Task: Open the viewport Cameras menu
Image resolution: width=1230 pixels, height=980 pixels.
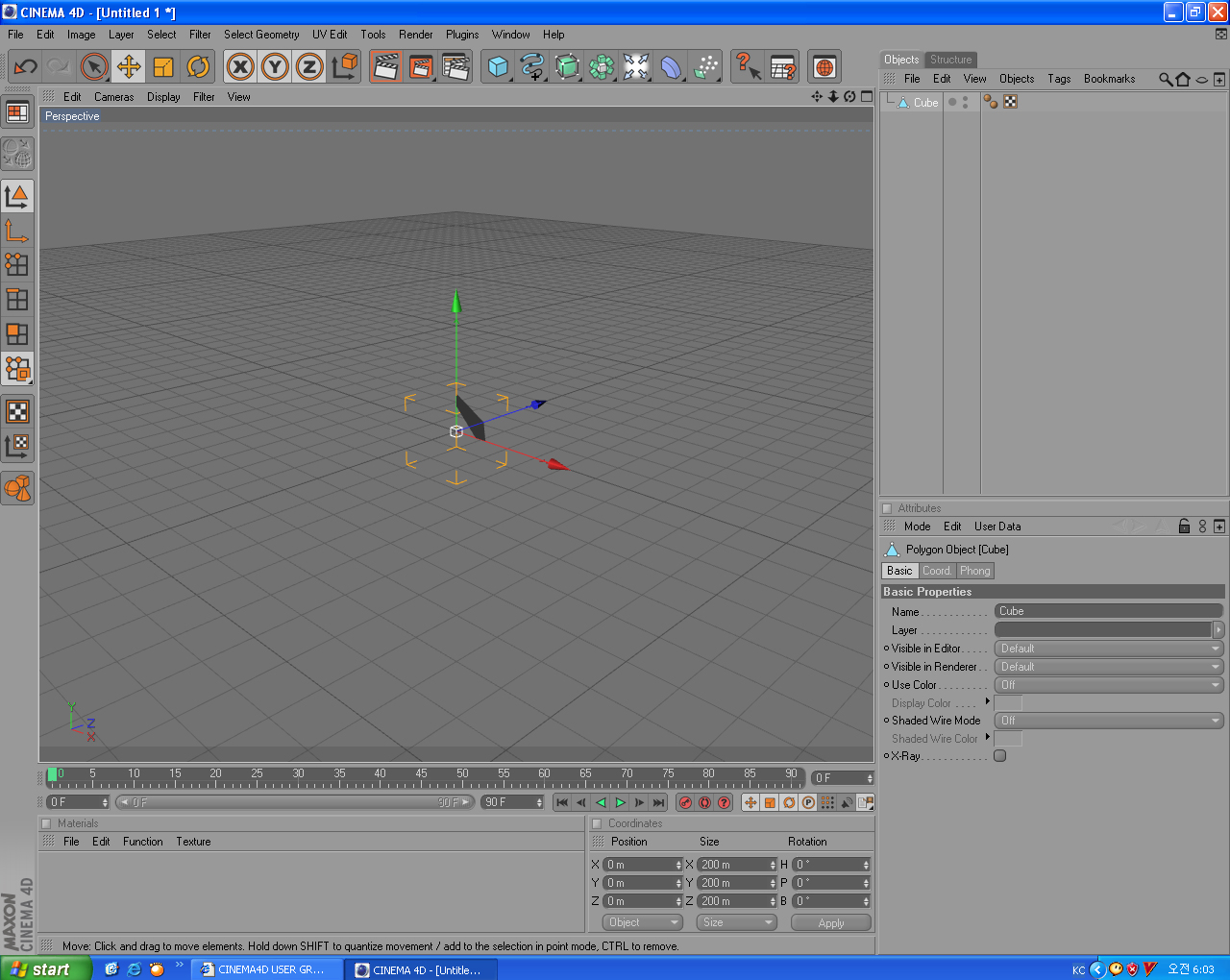Action: [x=114, y=97]
